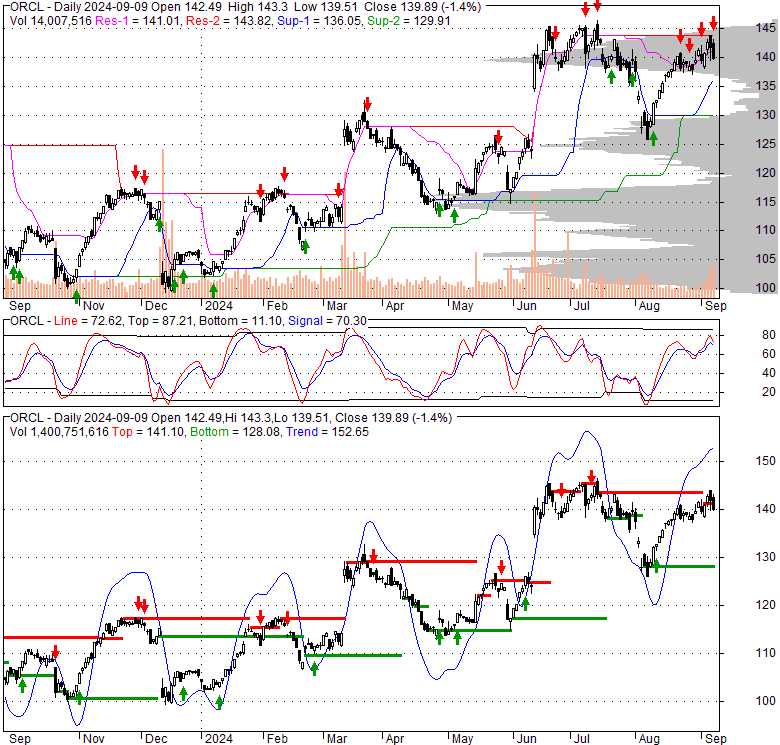Click the 'Aug' month label under bottom chart

(649, 739)
